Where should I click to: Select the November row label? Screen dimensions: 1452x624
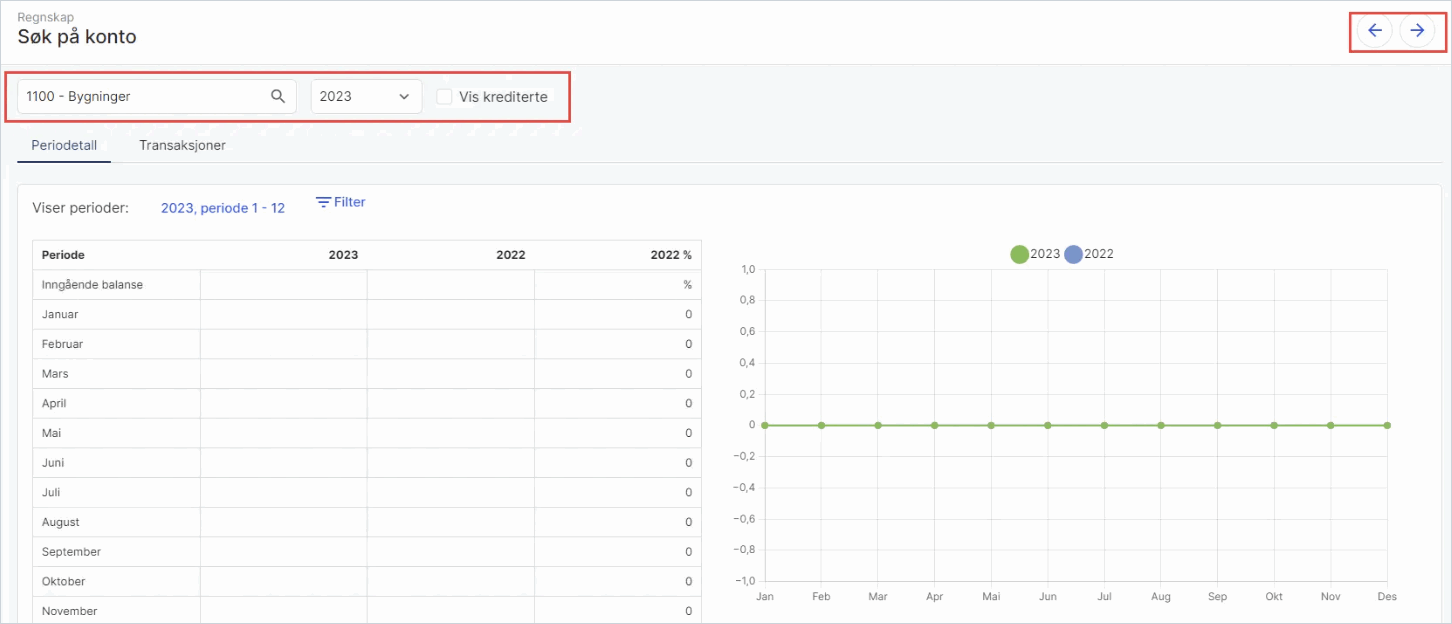click(x=69, y=611)
